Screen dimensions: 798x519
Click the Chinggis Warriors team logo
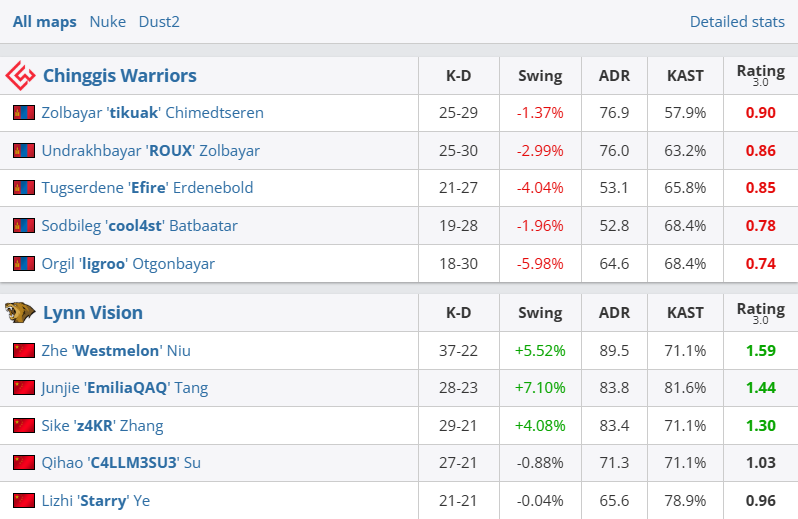20,75
